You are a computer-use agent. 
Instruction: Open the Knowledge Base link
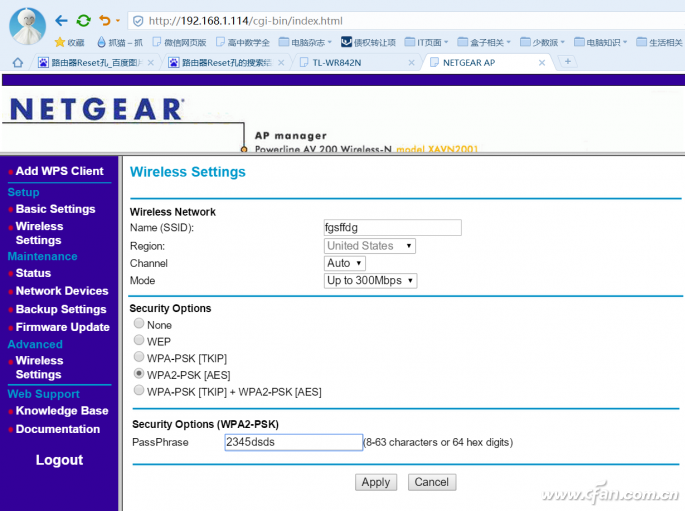(x=62, y=411)
